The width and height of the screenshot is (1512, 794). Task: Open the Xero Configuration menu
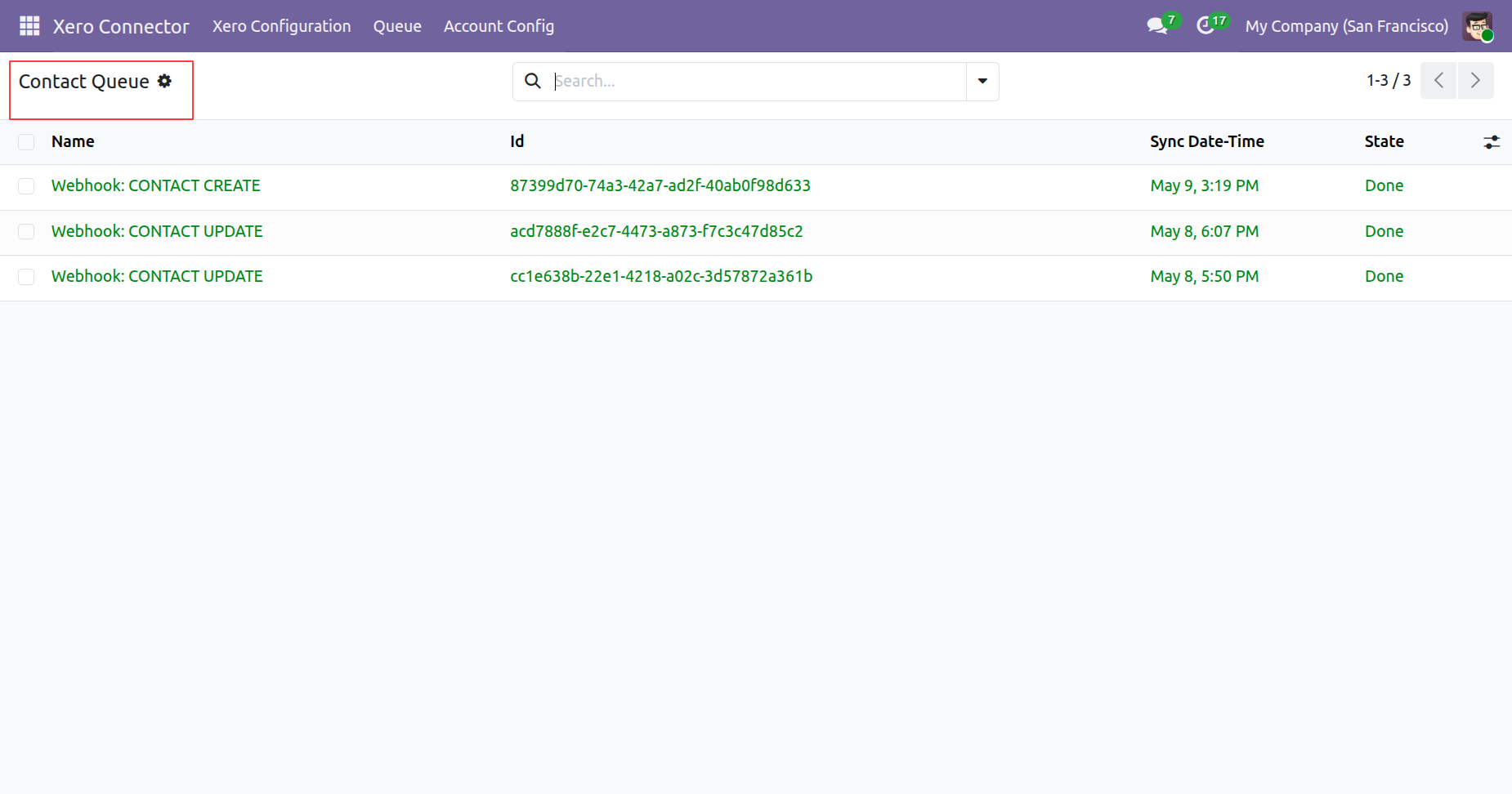click(282, 26)
